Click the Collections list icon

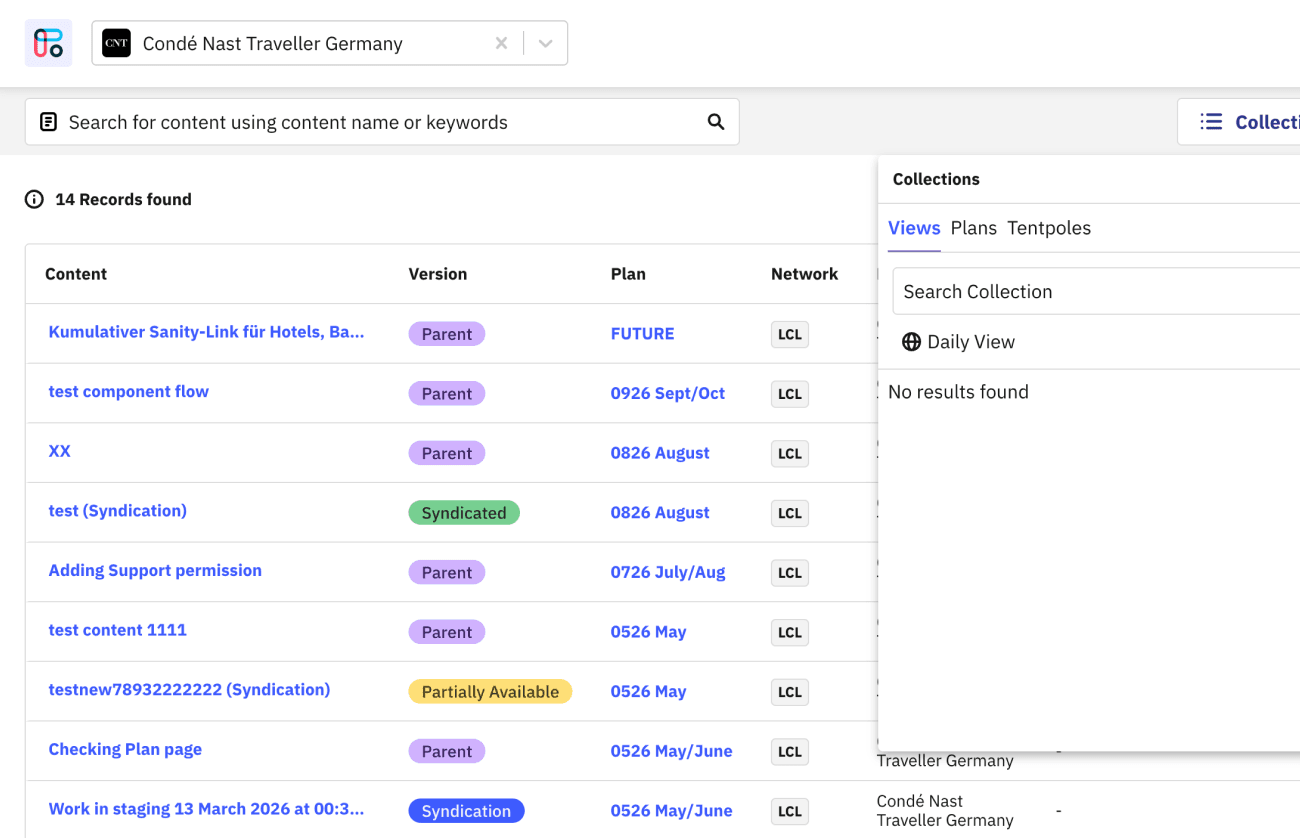click(1211, 122)
